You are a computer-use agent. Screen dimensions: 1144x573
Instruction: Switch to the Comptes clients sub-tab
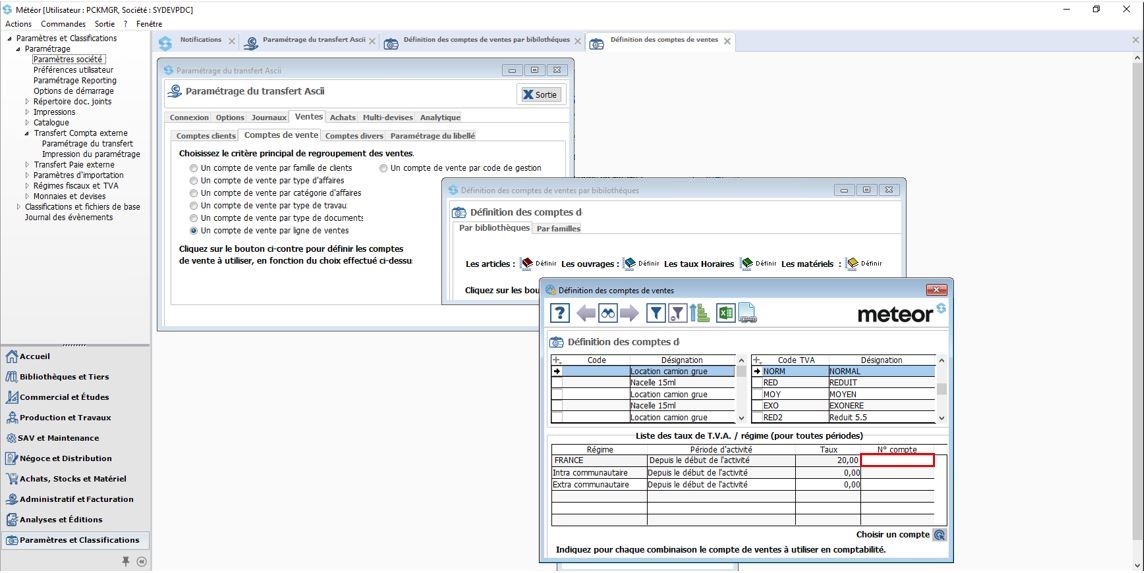pos(206,136)
